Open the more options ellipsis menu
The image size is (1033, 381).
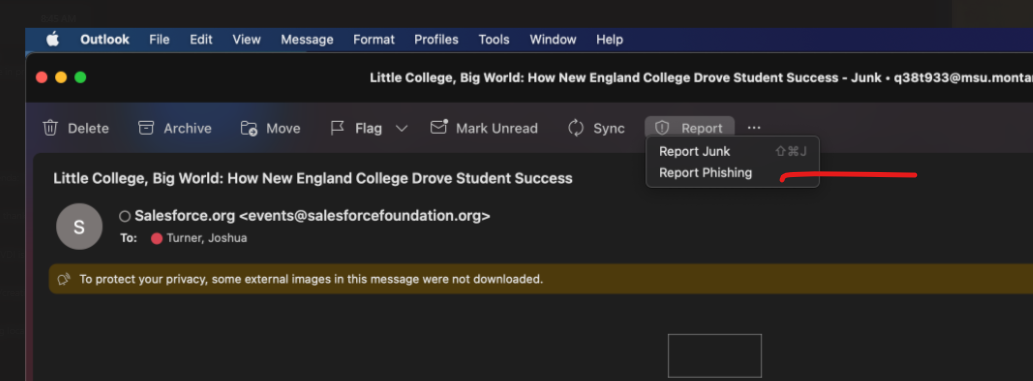[x=754, y=128]
